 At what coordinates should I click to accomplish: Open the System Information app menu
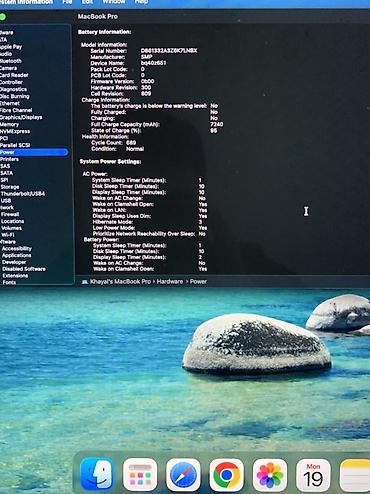[26, 2]
